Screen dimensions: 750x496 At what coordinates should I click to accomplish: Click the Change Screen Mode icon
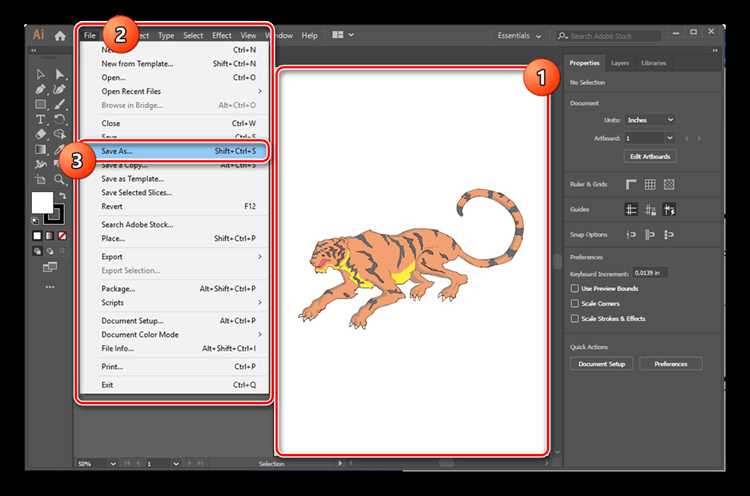[50, 267]
